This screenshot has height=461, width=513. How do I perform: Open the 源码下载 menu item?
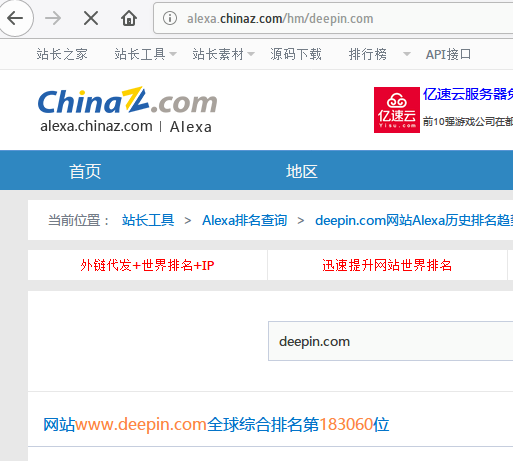coord(296,54)
